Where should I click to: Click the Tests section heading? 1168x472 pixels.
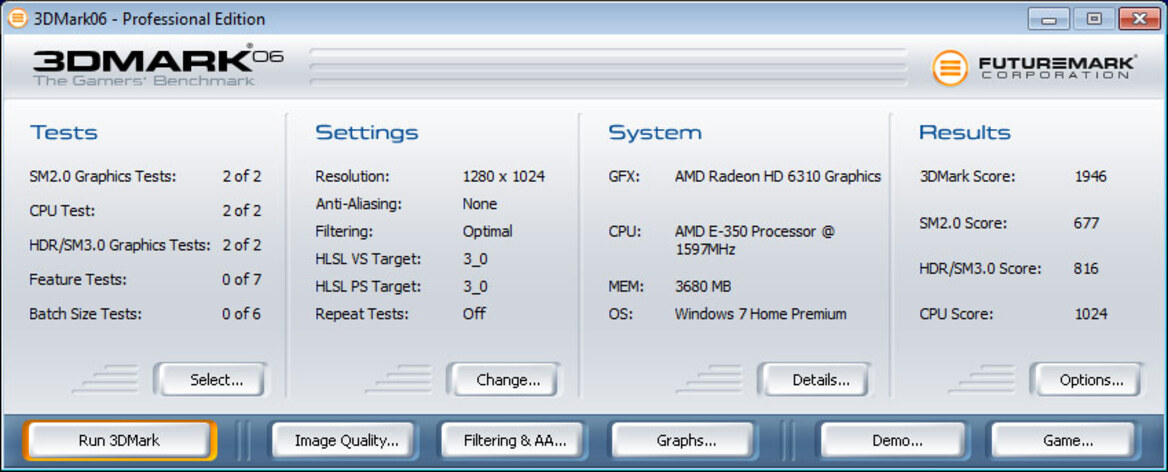[x=63, y=133]
